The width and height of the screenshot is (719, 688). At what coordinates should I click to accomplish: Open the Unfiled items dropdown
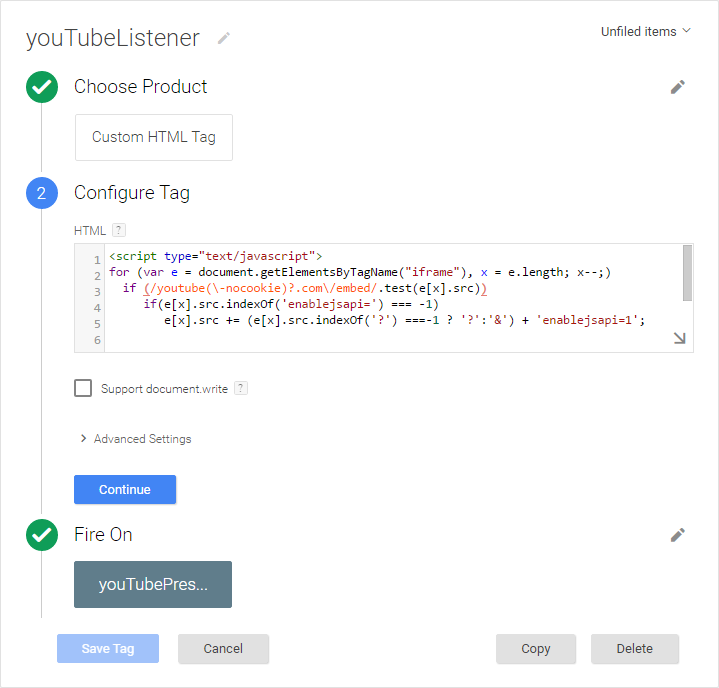645,32
